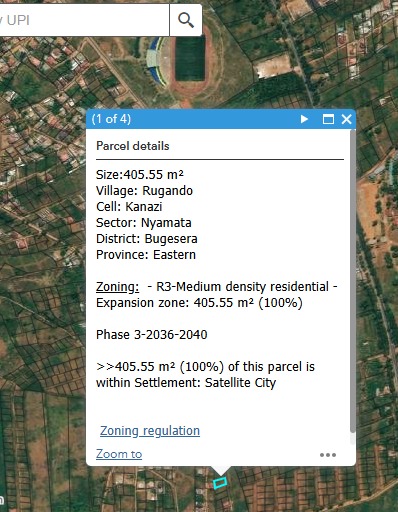Click the 'Phase 3-2036-2040' text

click(152, 335)
